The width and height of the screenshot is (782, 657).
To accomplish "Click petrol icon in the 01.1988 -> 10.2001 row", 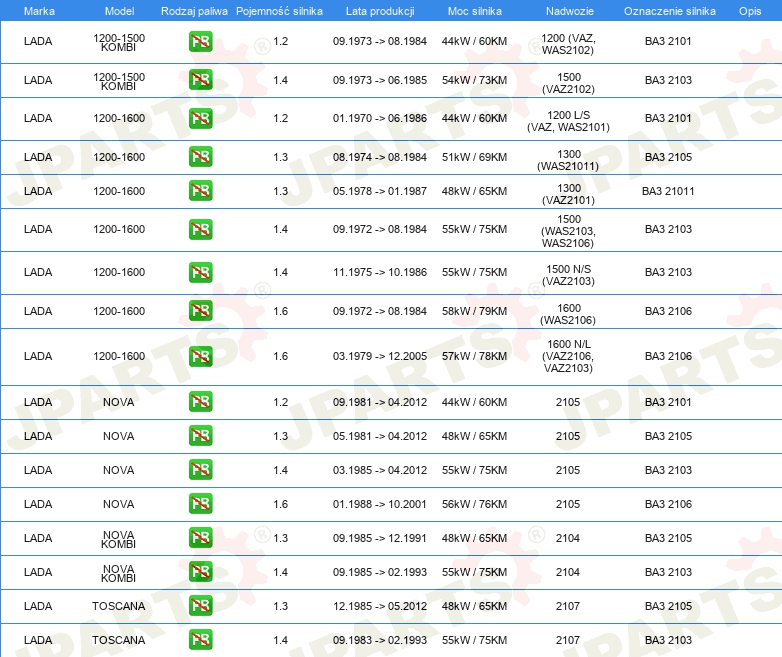I will [200, 504].
